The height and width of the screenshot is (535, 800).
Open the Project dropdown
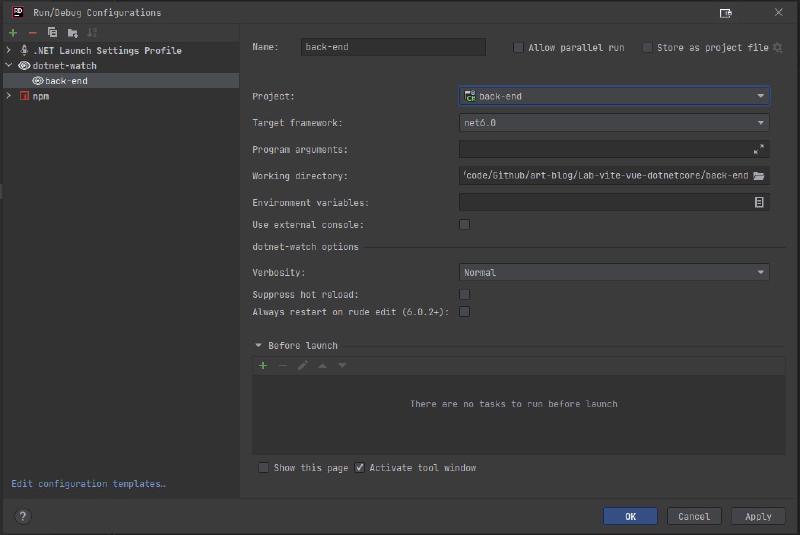point(614,96)
